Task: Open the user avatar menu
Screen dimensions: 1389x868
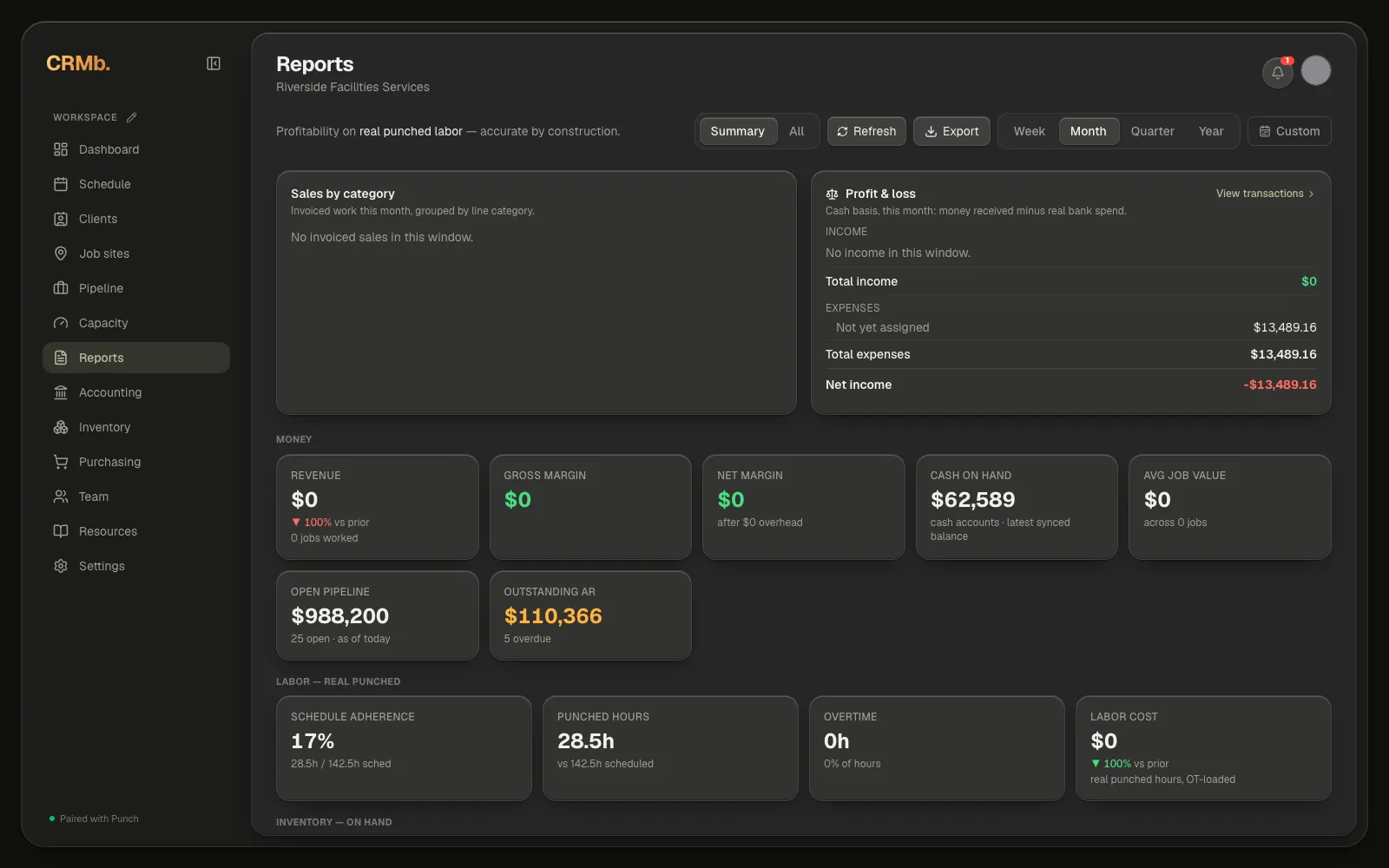Action: click(1316, 70)
